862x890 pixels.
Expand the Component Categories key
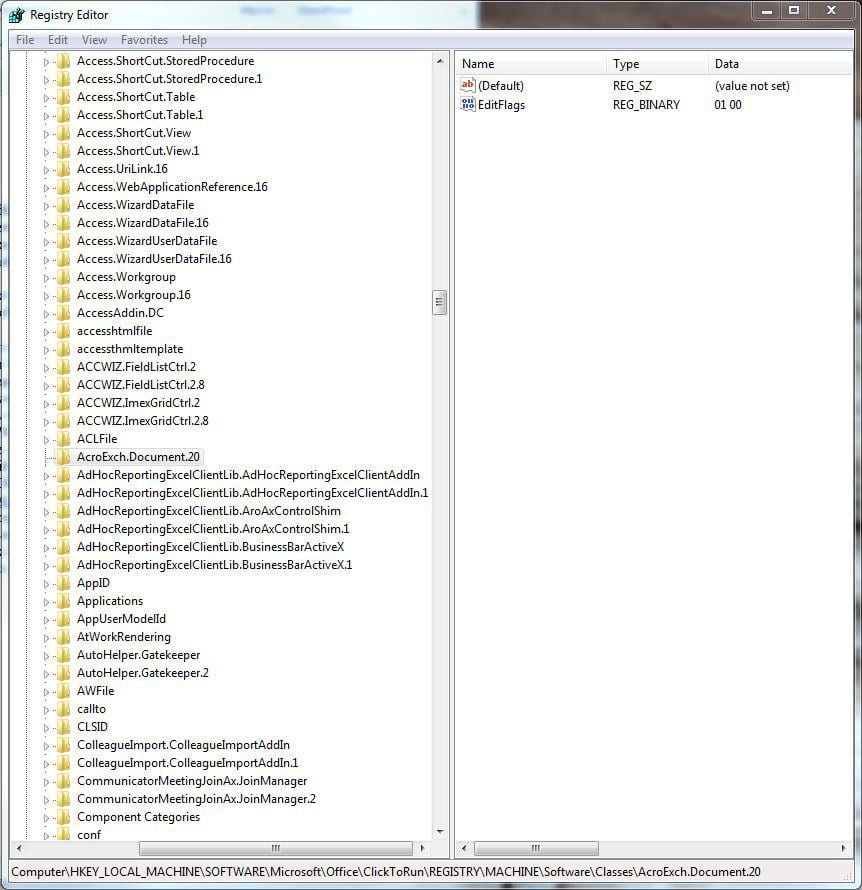(x=48, y=816)
